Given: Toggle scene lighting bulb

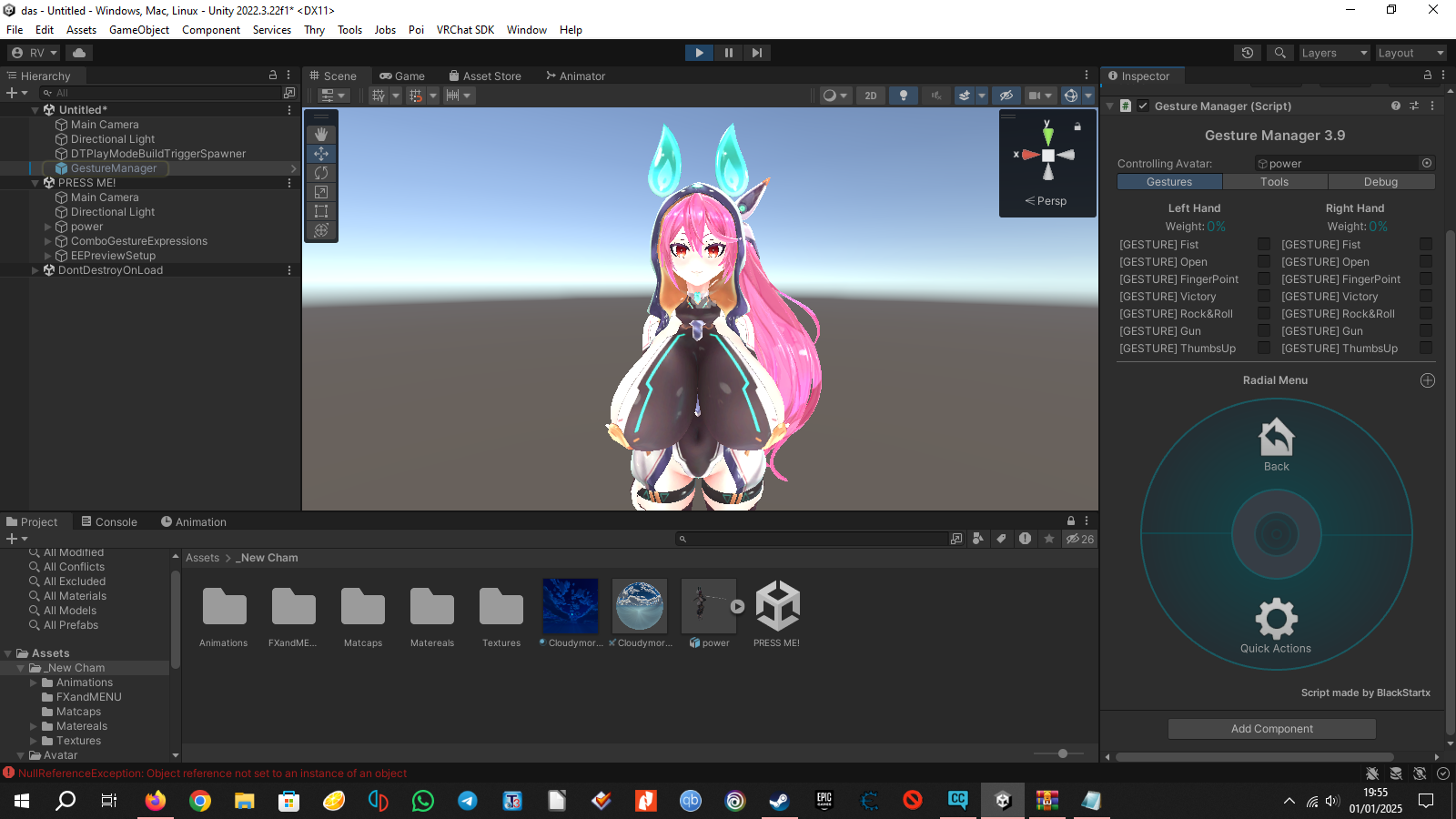Looking at the screenshot, I should pyautogui.click(x=904, y=96).
